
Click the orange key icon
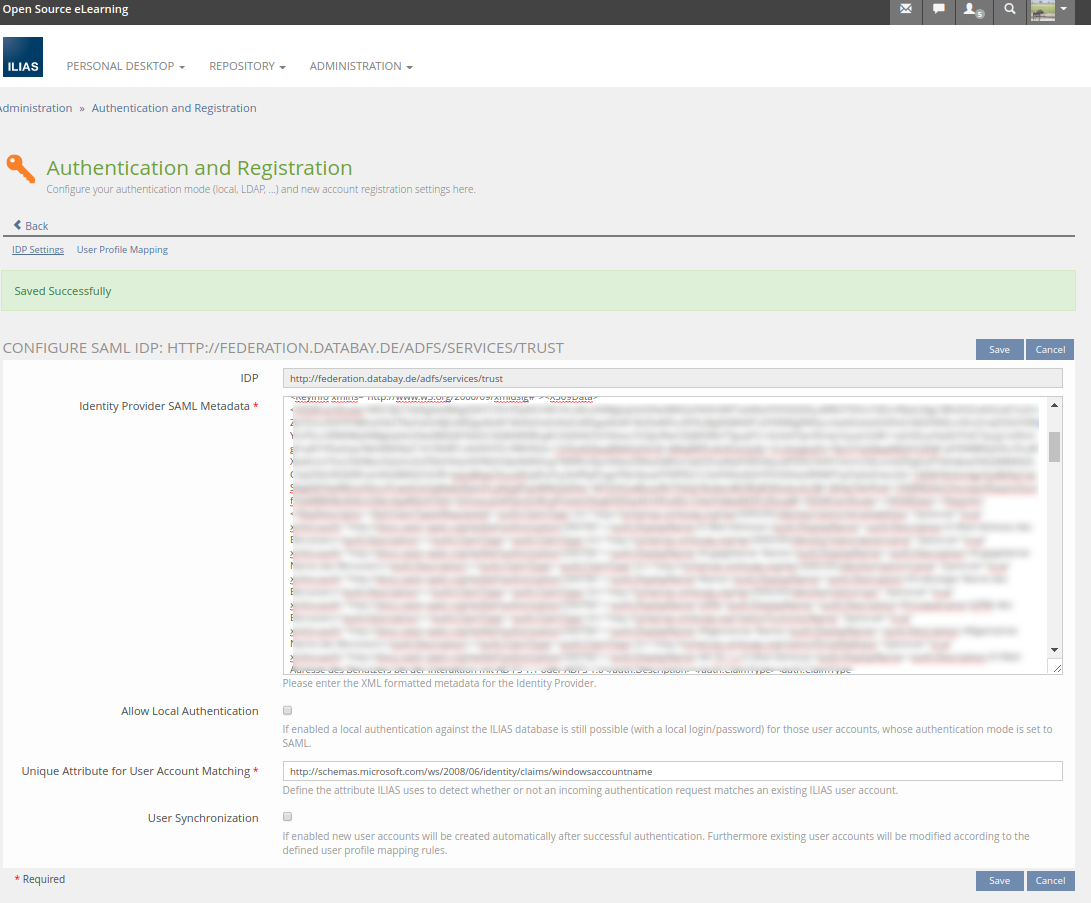pos(20,168)
